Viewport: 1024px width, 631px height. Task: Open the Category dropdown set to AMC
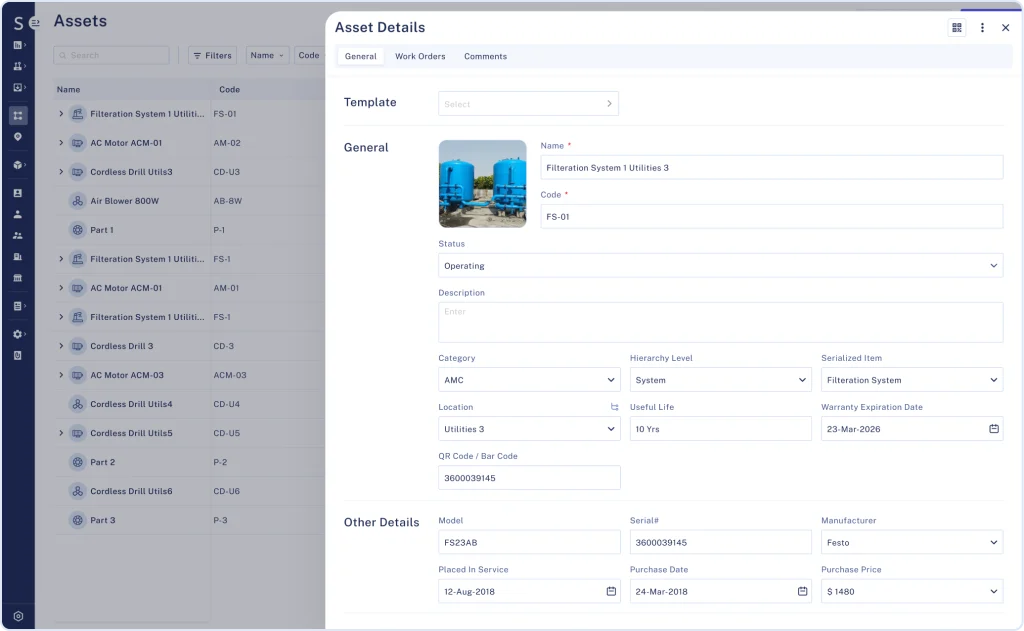[529, 380]
